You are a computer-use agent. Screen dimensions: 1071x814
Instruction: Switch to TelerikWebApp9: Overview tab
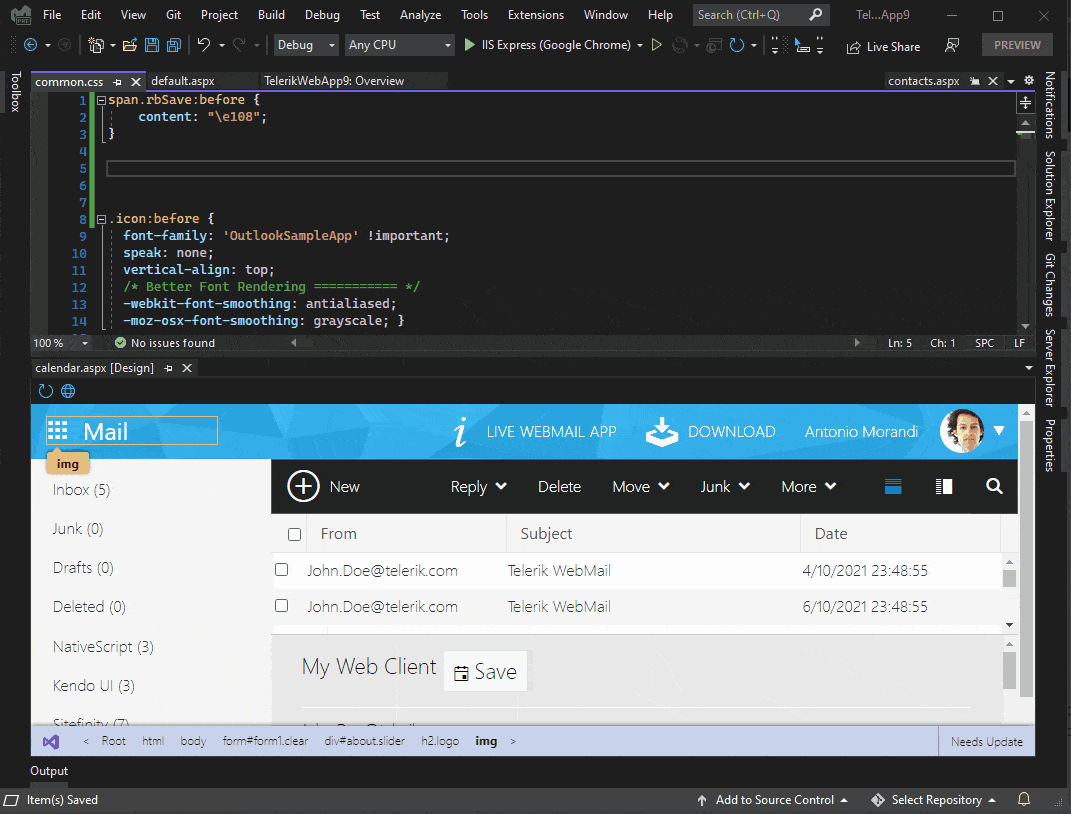[334, 81]
